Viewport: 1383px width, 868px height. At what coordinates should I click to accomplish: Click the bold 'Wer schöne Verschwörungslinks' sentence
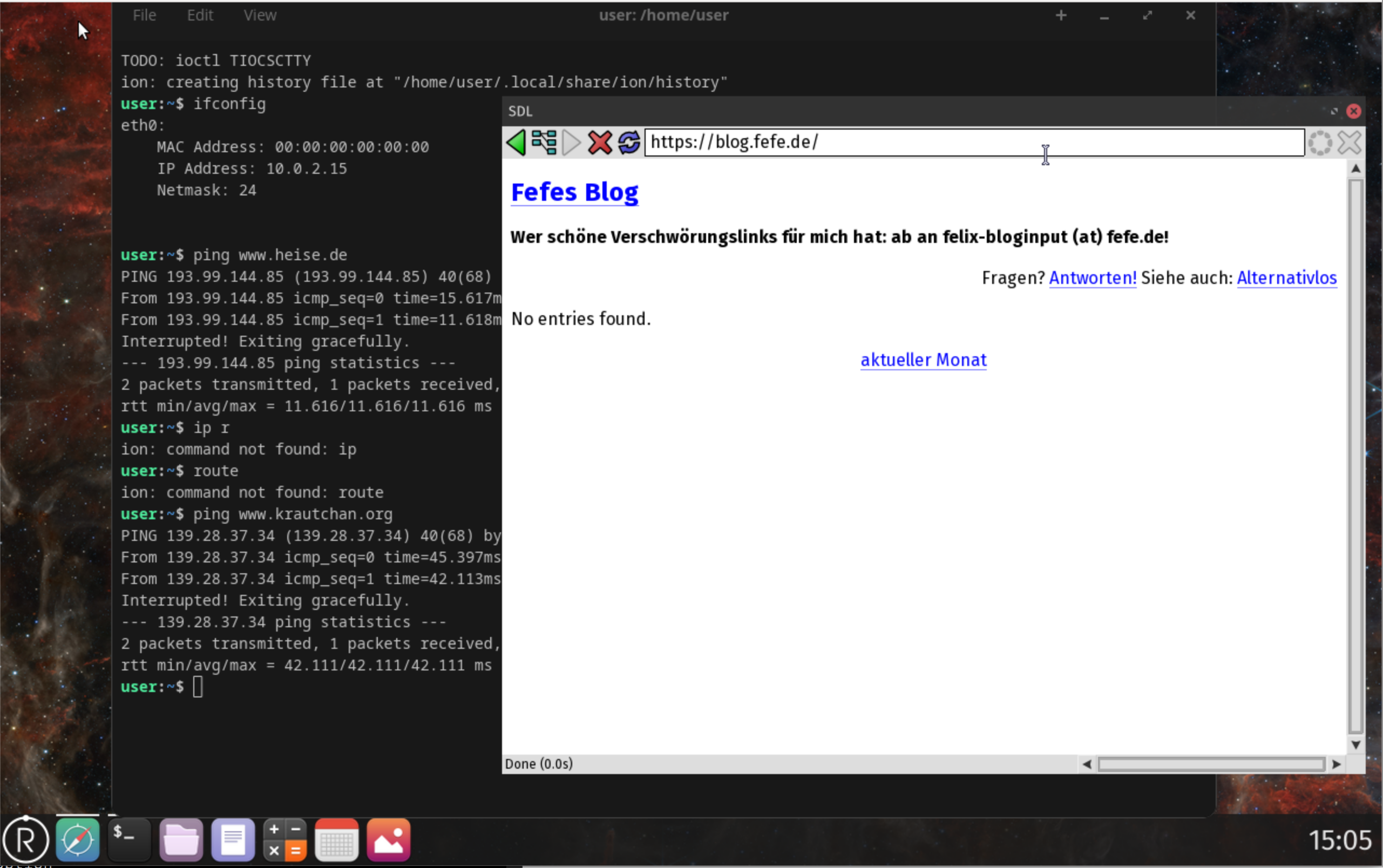click(839, 236)
